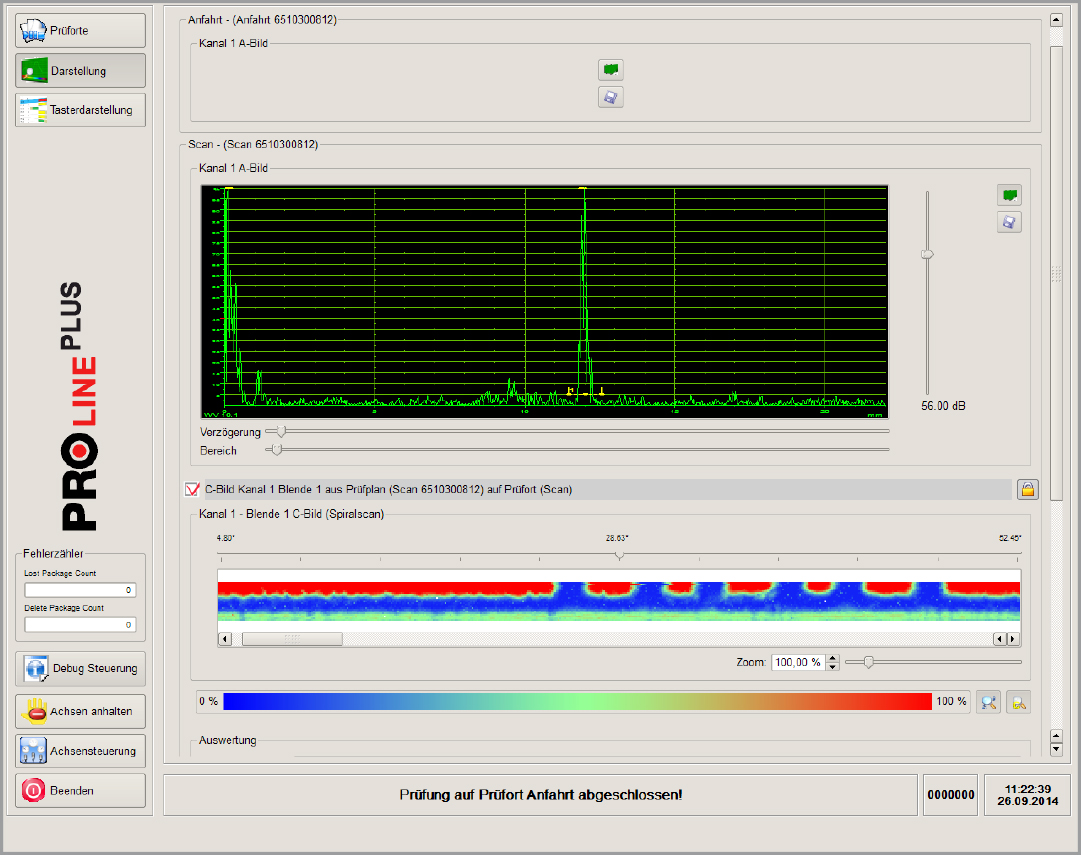Click the 56.00 dB label
This screenshot has width=1081, height=855.
943,406
